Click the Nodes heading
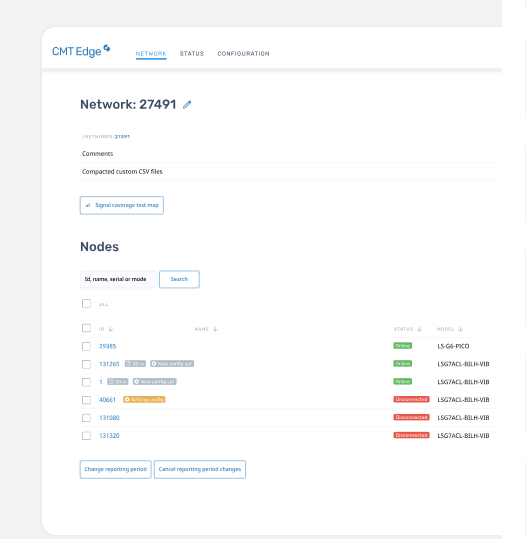 [99, 247]
